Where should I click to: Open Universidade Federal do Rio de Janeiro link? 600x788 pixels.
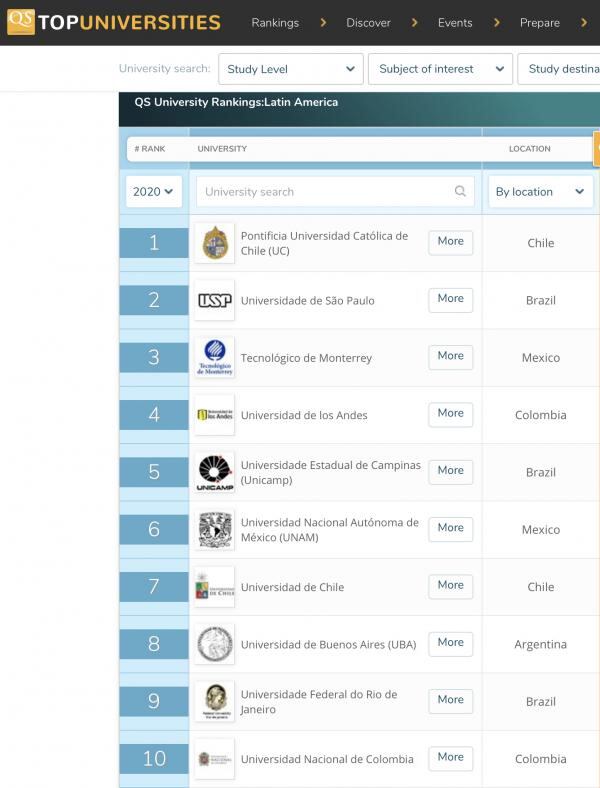click(319, 702)
